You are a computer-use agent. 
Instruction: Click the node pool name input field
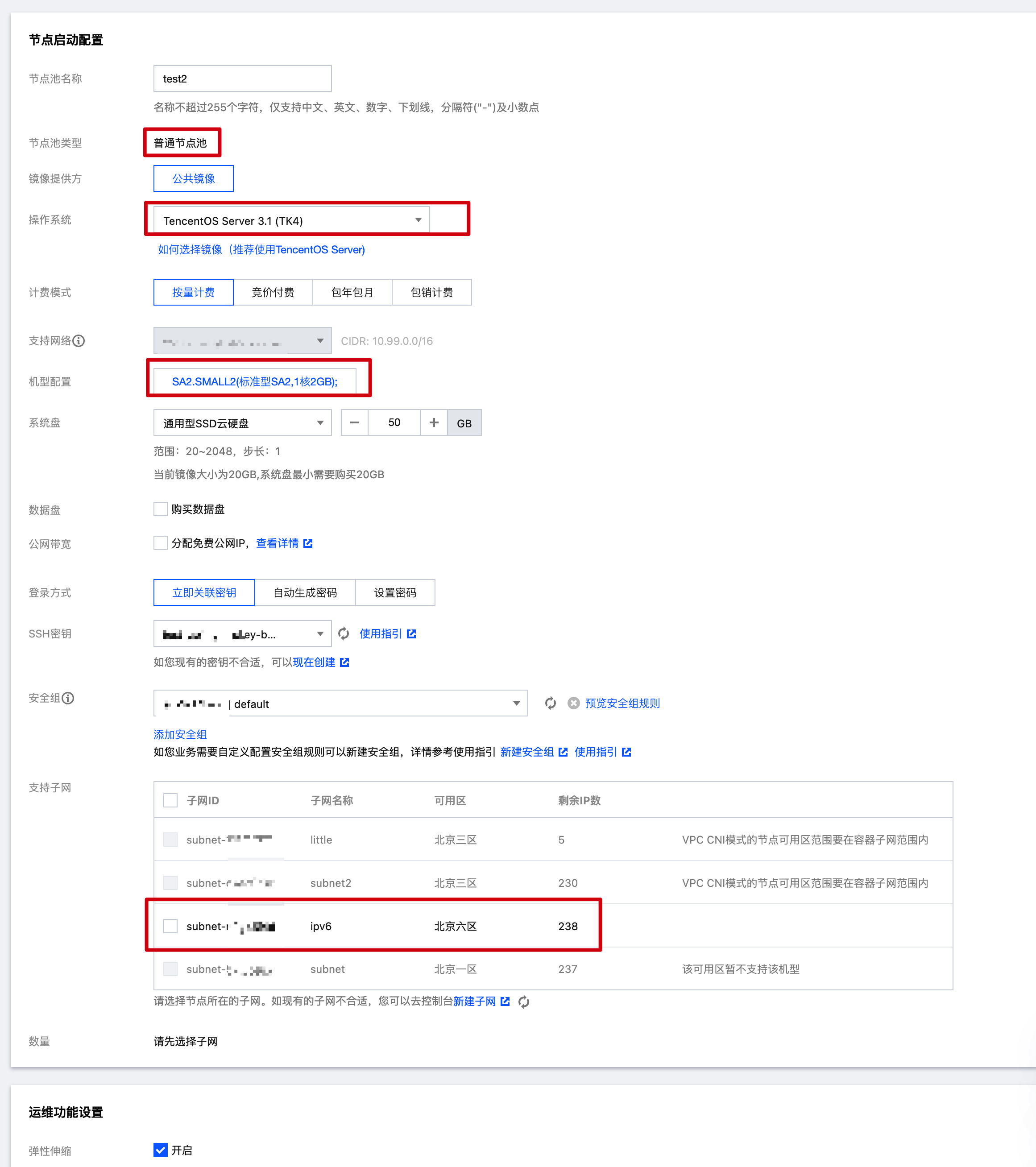(242, 79)
